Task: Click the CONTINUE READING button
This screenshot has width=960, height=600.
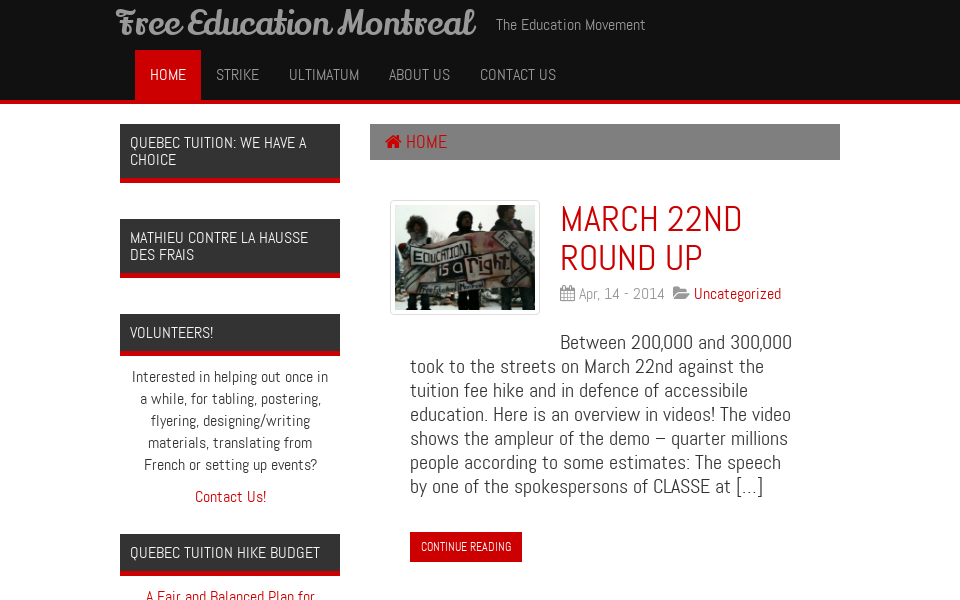Action: coord(466,546)
